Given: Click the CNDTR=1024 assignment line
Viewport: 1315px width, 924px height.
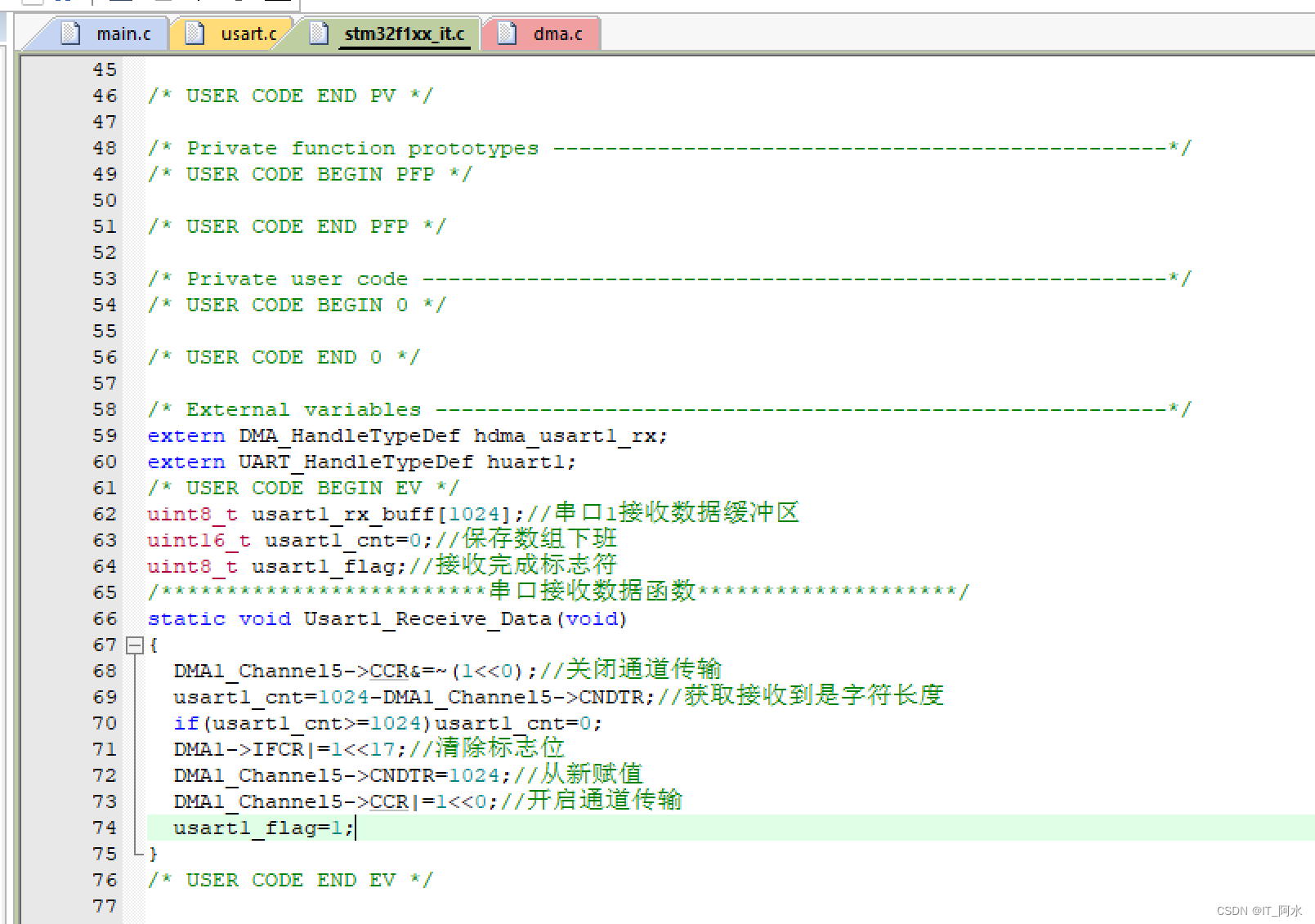Looking at the screenshot, I should coord(342,775).
